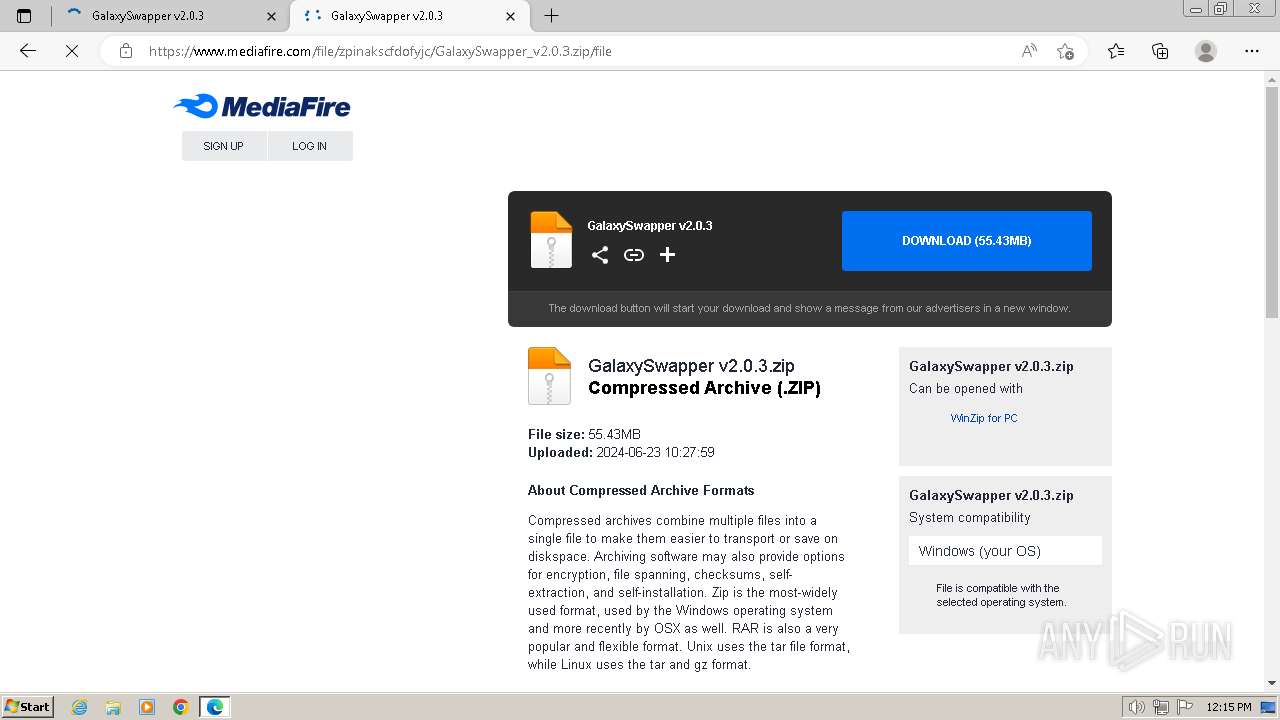Open media player taskbar icon
Viewport: 1280px width, 720px height.
click(147, 707)
